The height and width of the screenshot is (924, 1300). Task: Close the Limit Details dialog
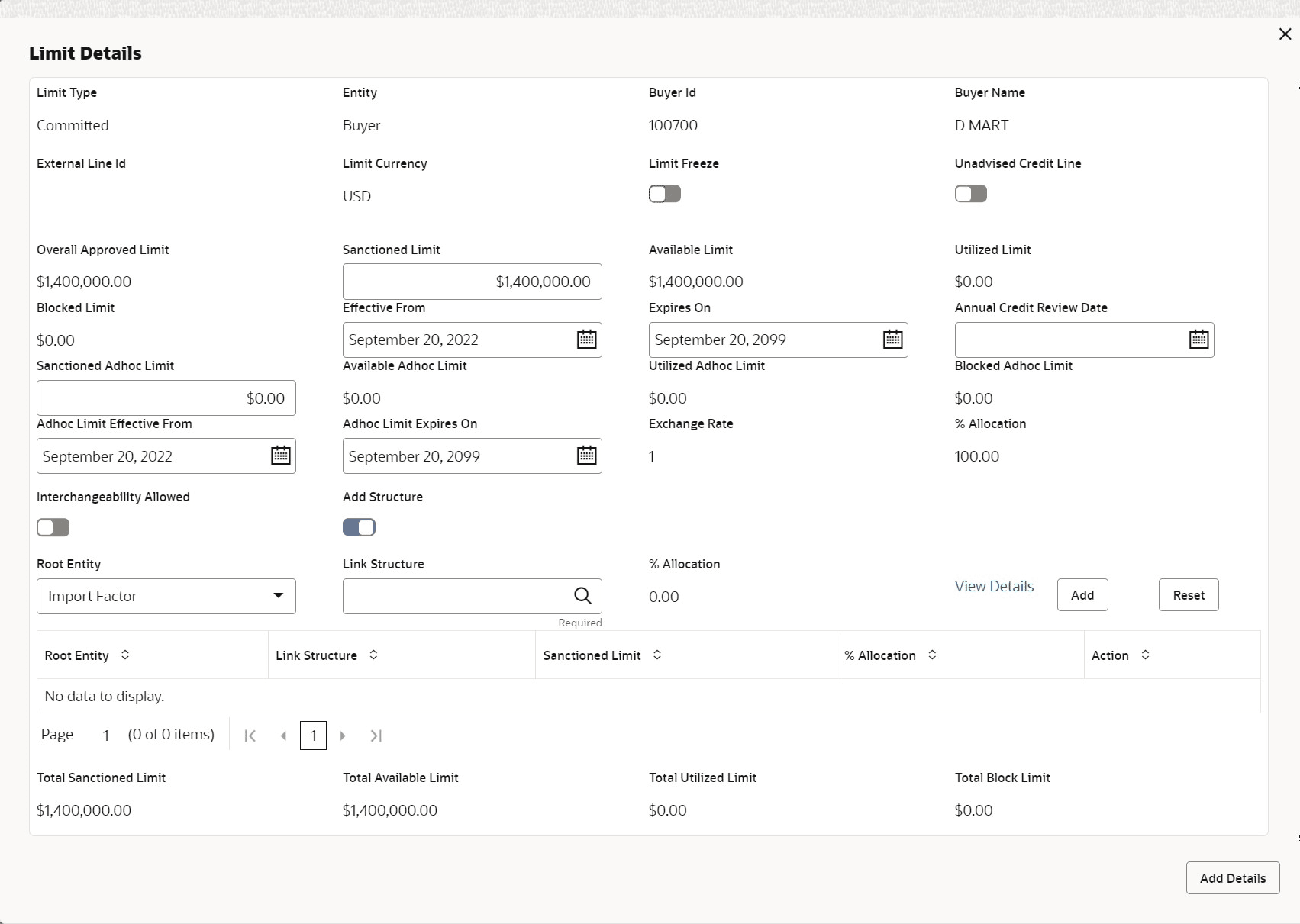point(1285,34)
